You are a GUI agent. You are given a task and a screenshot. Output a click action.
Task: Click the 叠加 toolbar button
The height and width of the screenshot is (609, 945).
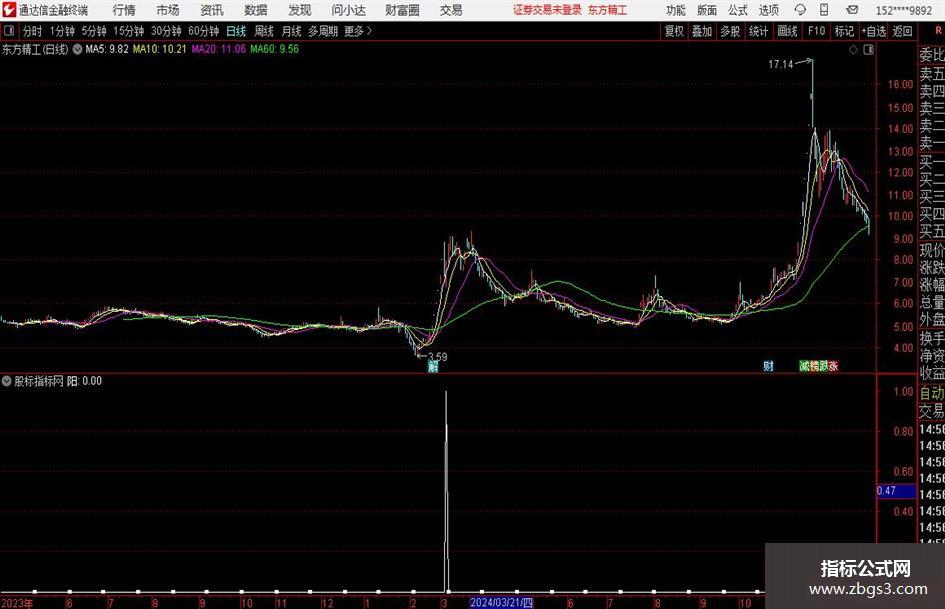tap(702, 31)
